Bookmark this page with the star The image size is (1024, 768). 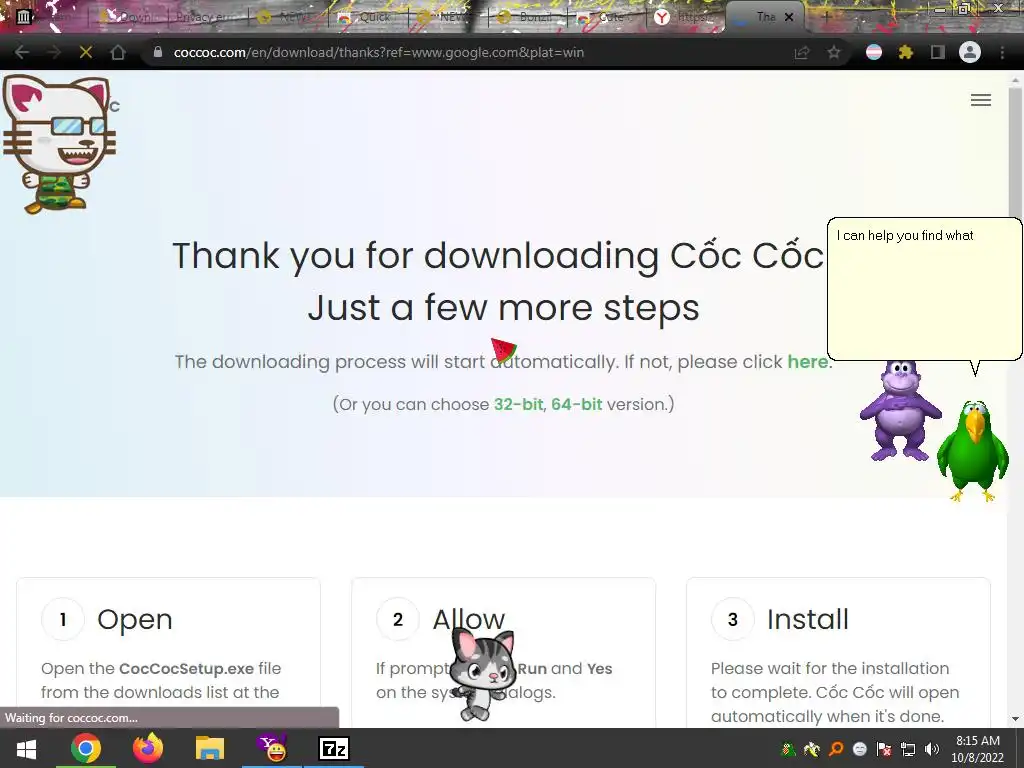pos(834,52)
